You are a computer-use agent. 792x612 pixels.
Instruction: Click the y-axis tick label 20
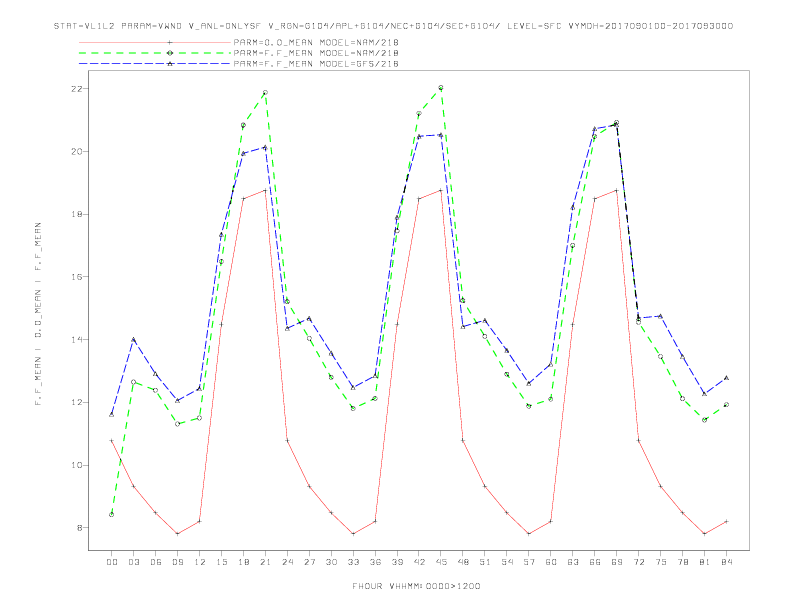[76, 151]
